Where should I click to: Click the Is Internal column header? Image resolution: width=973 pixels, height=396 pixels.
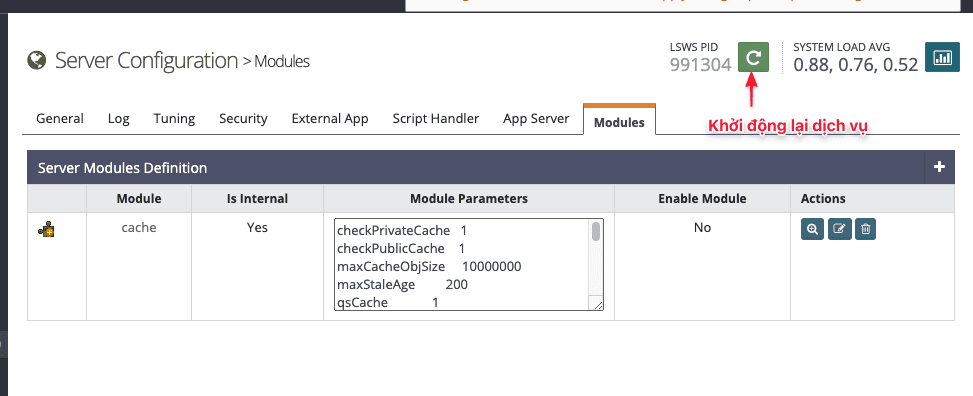coord(258,199)
